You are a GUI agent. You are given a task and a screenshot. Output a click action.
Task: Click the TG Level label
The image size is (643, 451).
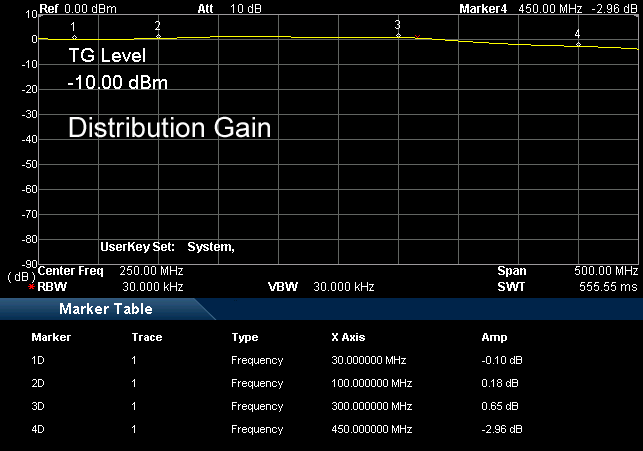click(x=107, y=56)
